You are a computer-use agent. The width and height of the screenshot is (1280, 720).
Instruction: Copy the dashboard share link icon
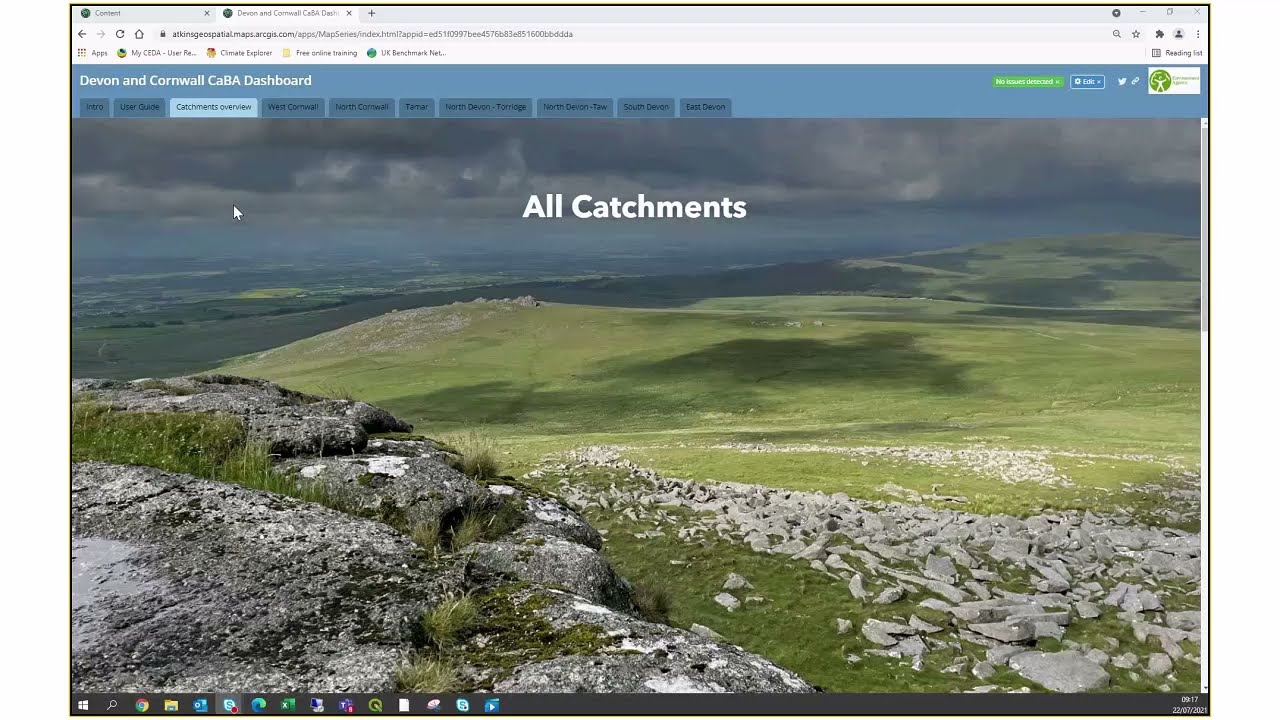click(1135, 82)
